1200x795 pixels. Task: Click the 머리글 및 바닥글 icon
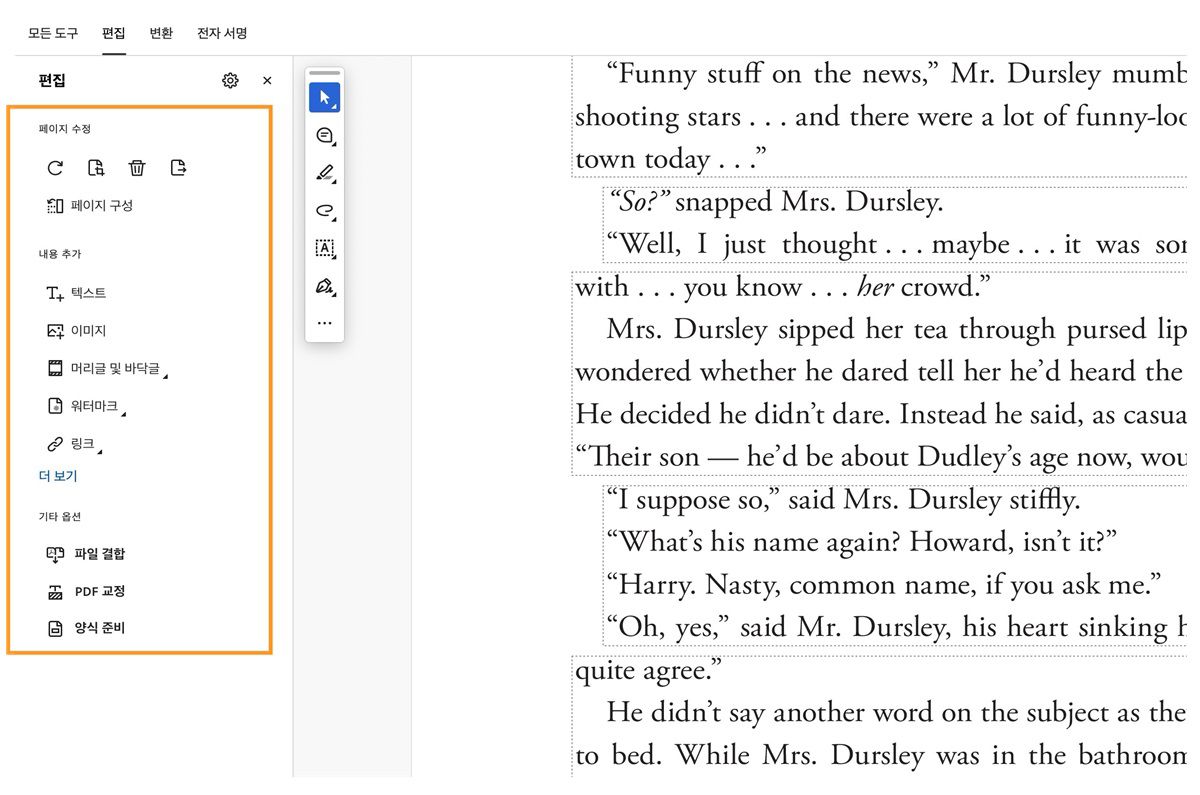(x=55, y=369)
